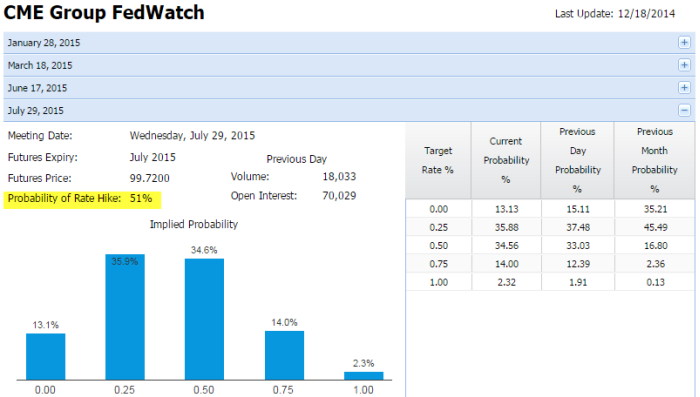Click the 1.91 previous day cell

pos(578,282)
